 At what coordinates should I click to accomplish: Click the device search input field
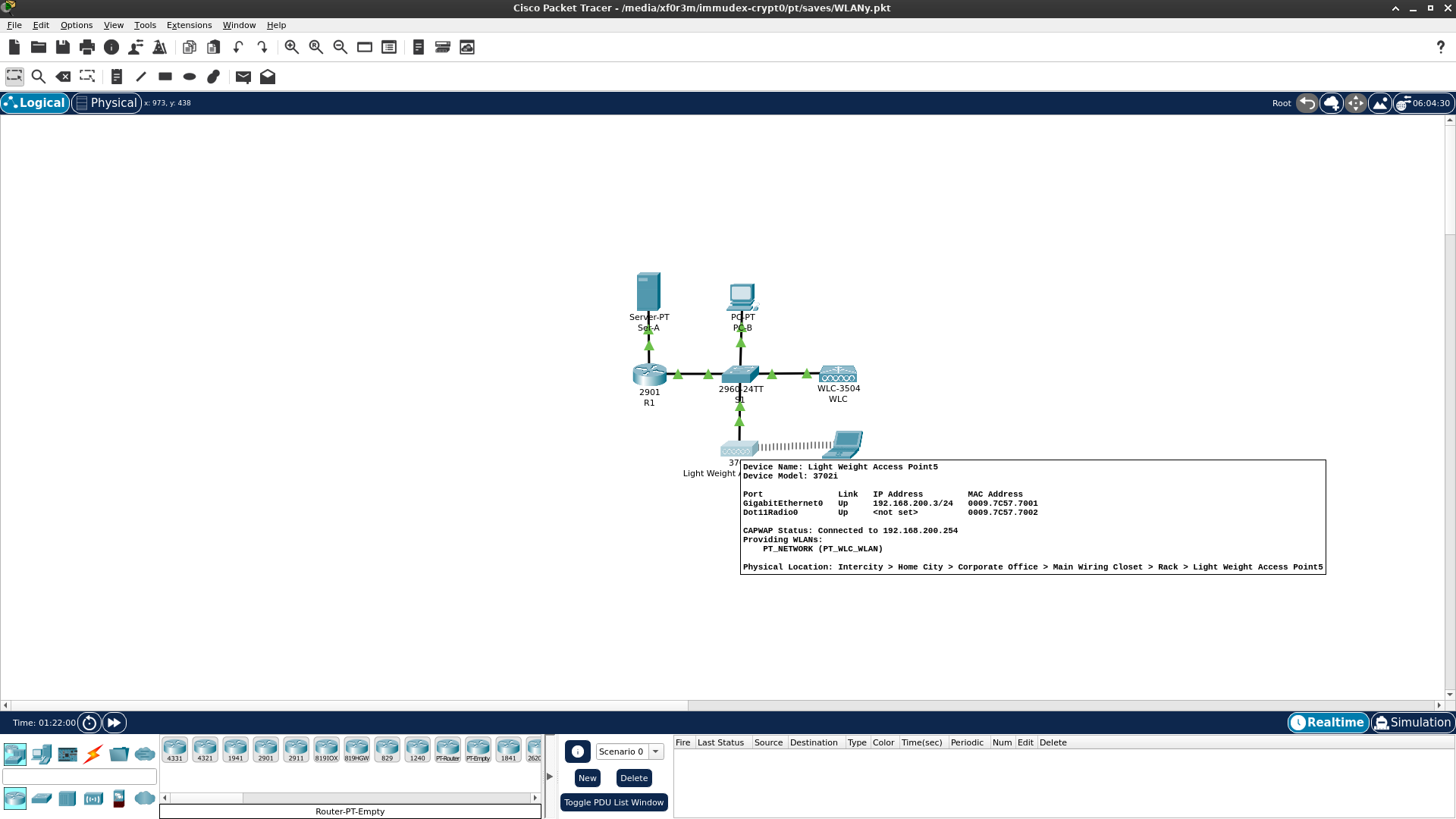(80, 777)
